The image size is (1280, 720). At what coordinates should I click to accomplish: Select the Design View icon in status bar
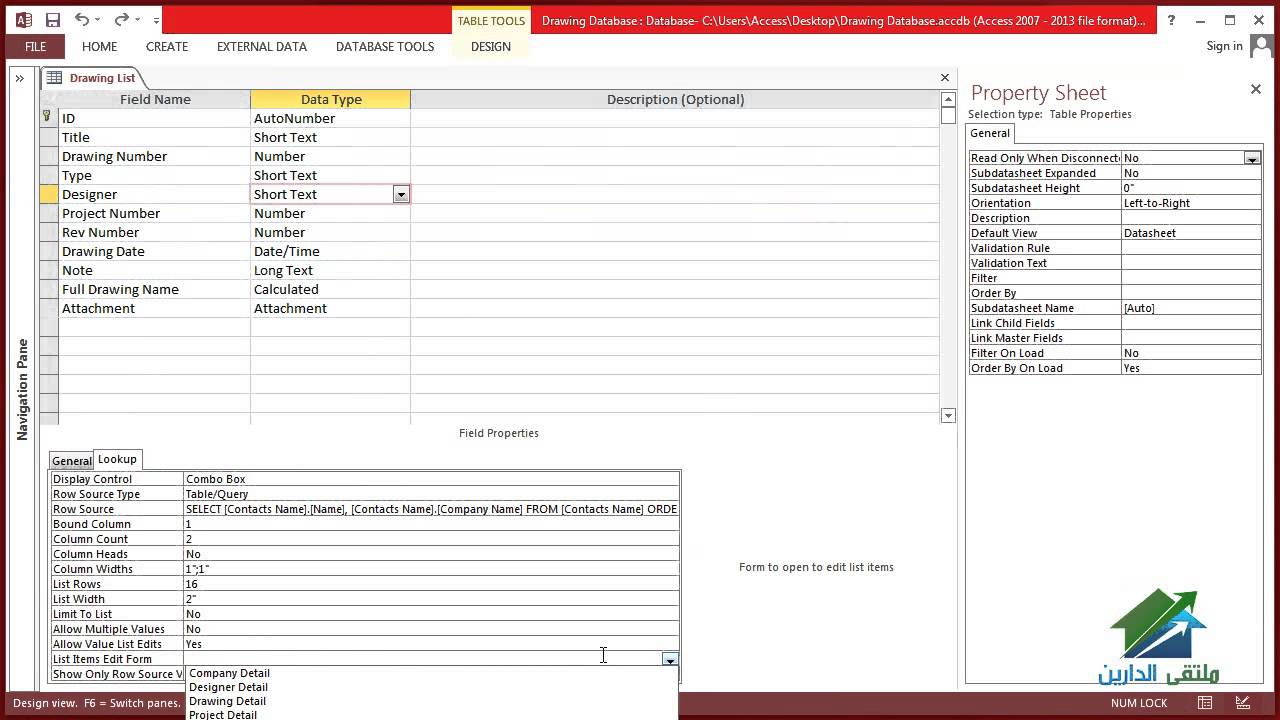(x=1243, y=703)
